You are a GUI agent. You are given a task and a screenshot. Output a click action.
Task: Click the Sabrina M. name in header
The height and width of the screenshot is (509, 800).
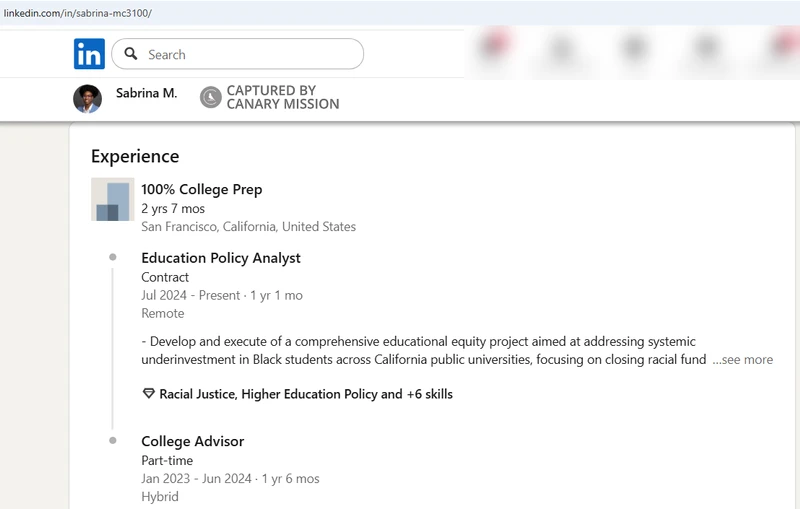pos(146,93)
